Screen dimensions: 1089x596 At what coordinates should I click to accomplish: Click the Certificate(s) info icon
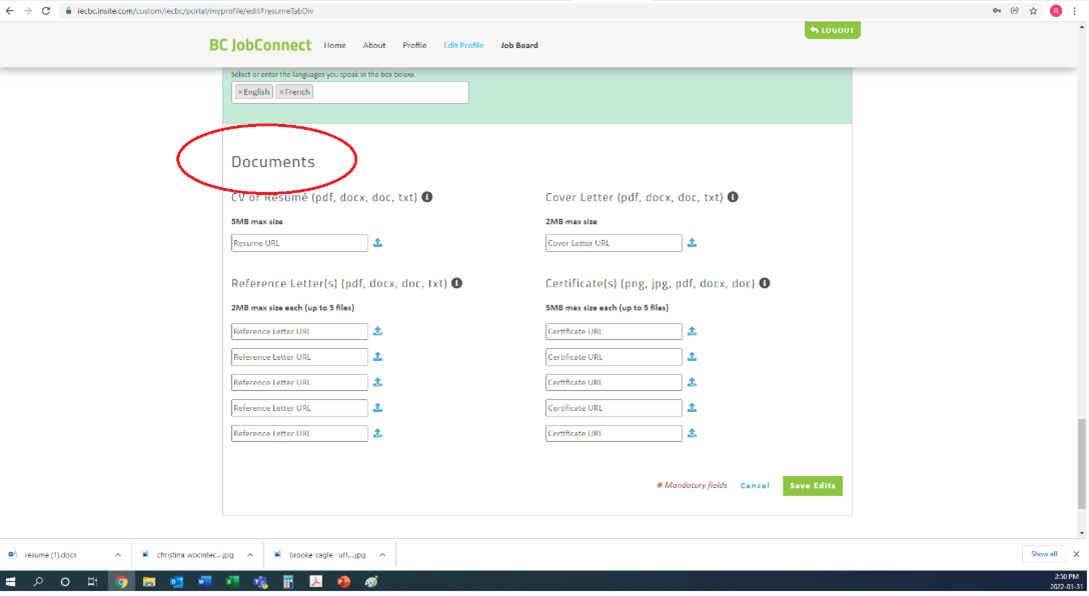pos(765,283)
